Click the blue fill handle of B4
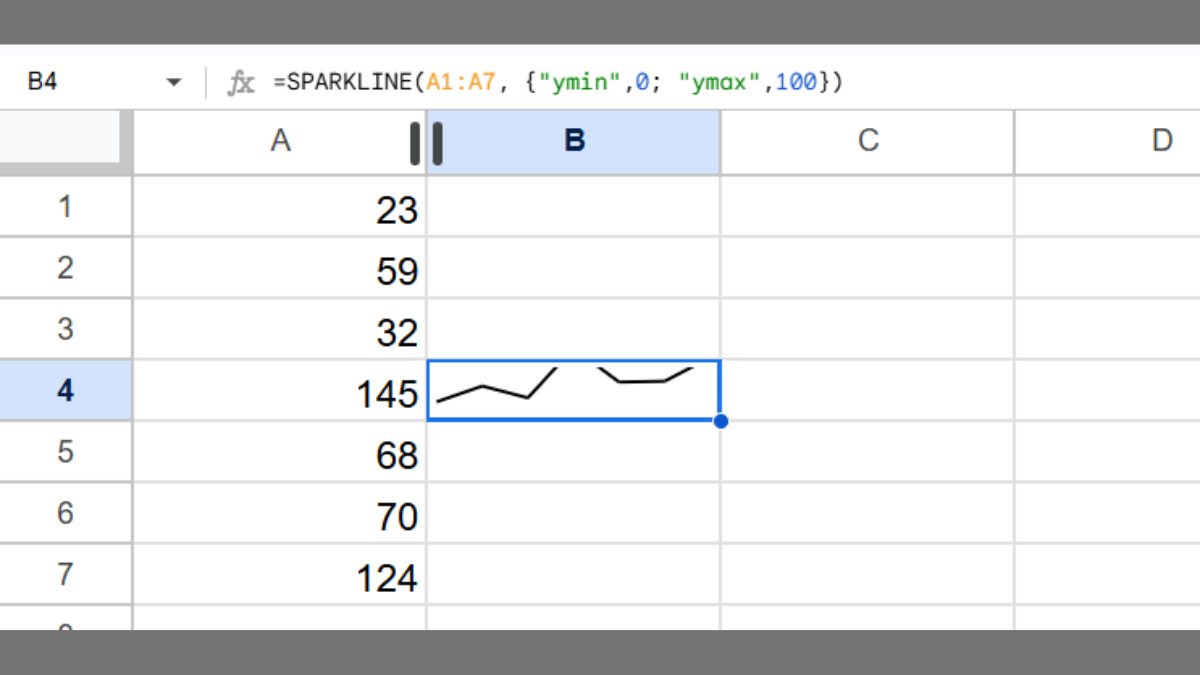Image resolution: width=1200 pixels, height=675 pixels. point(721,421)
